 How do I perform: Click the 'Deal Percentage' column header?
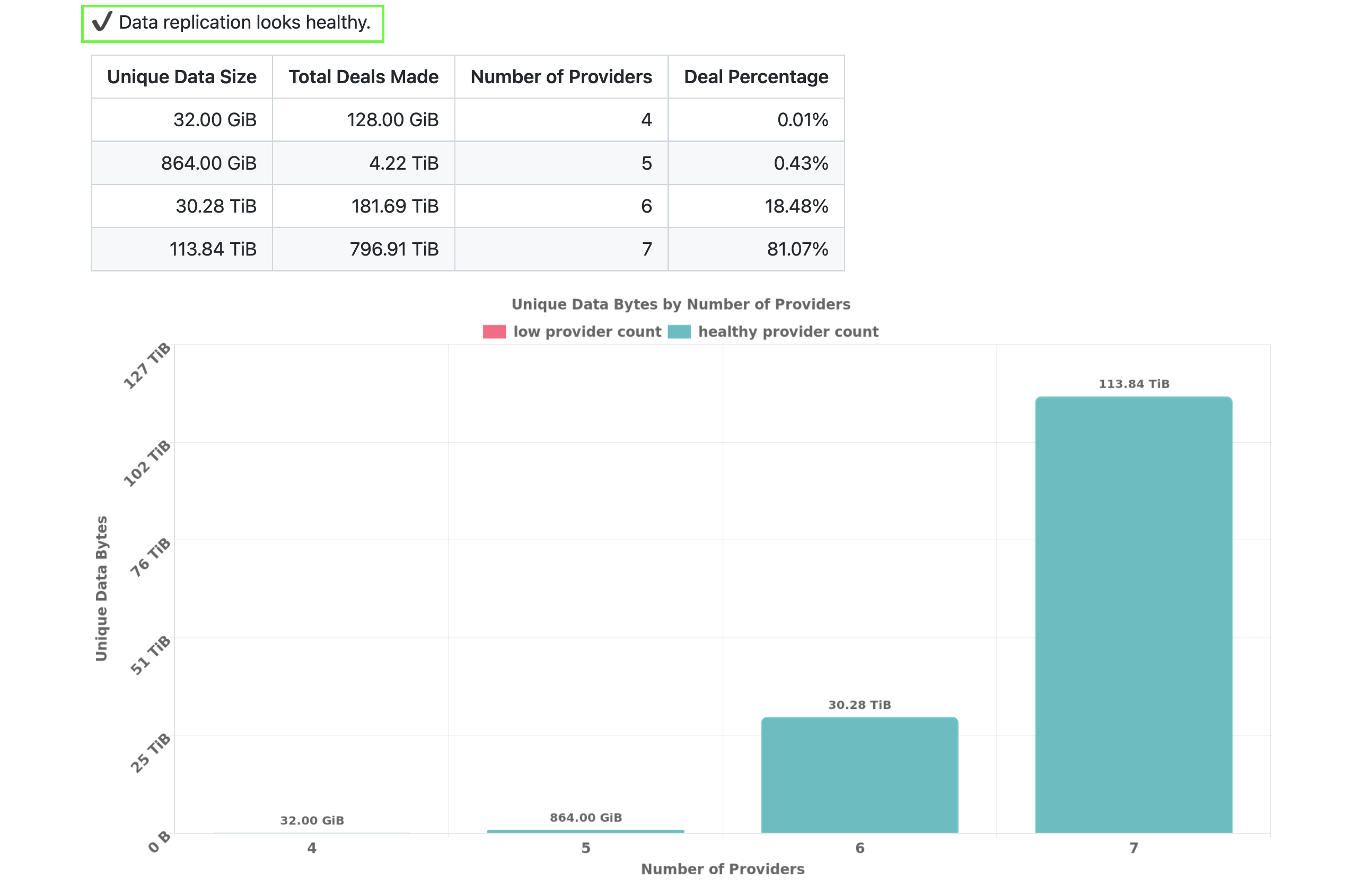click(x=756, y=76)
